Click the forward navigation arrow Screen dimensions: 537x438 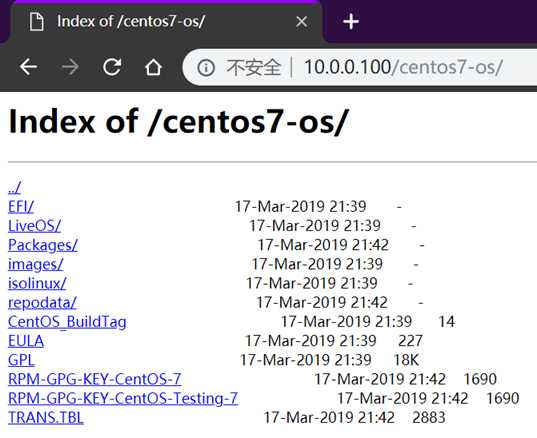[70, 66]
